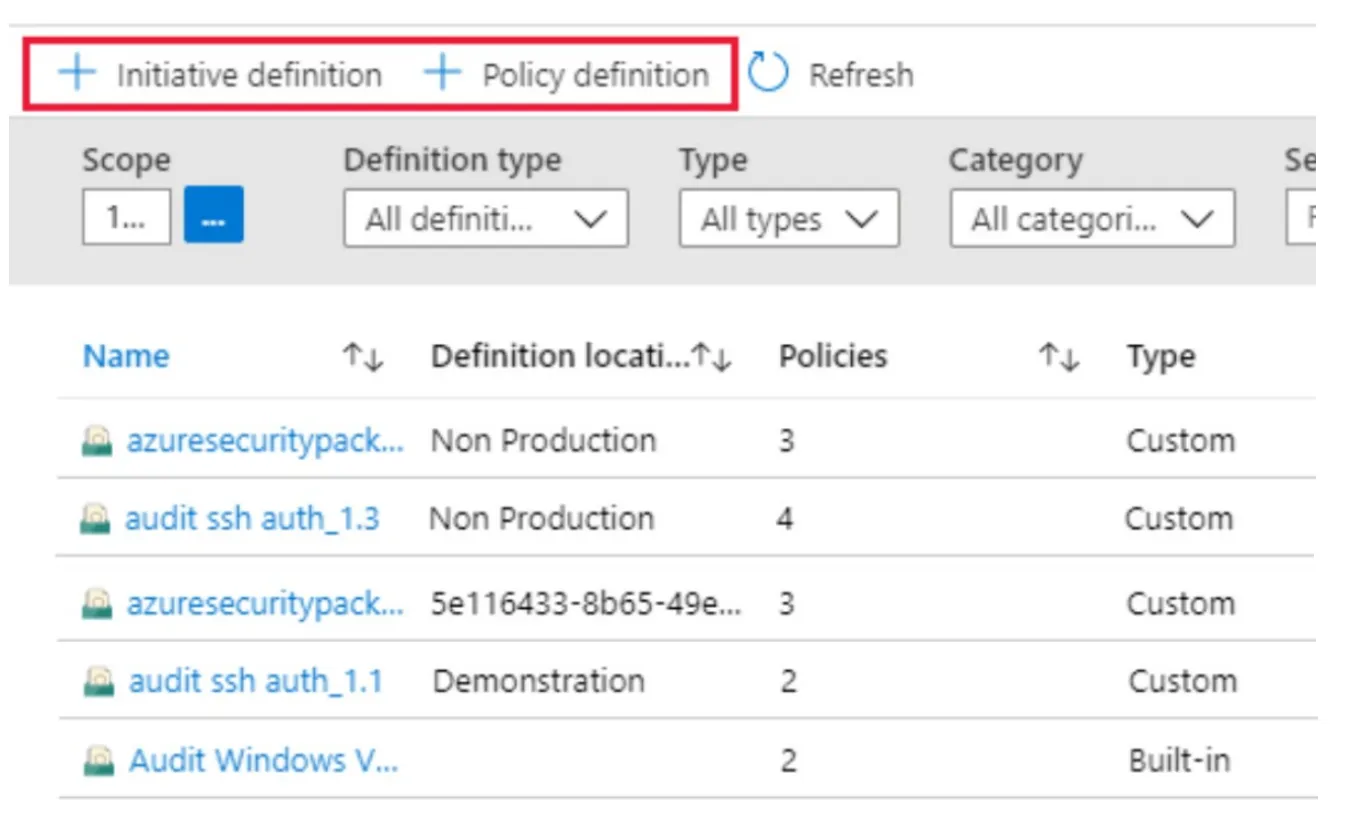Open the Audit Windows V... initiative link
Viewport: 1355px width, 822px height.
click(x=264, y=760)
